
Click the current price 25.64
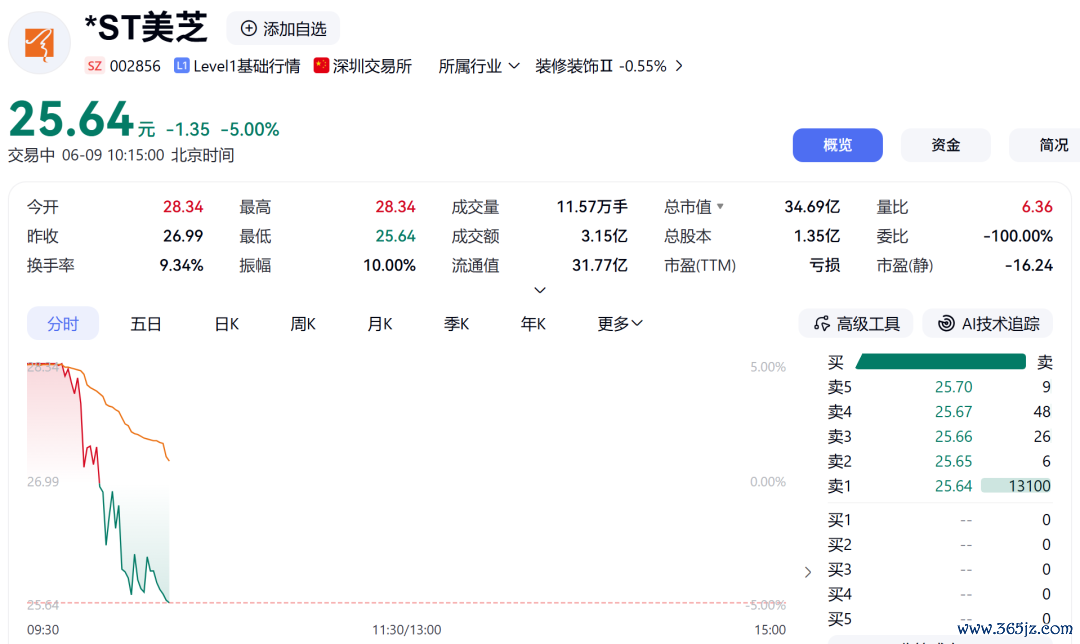point(71,119)
